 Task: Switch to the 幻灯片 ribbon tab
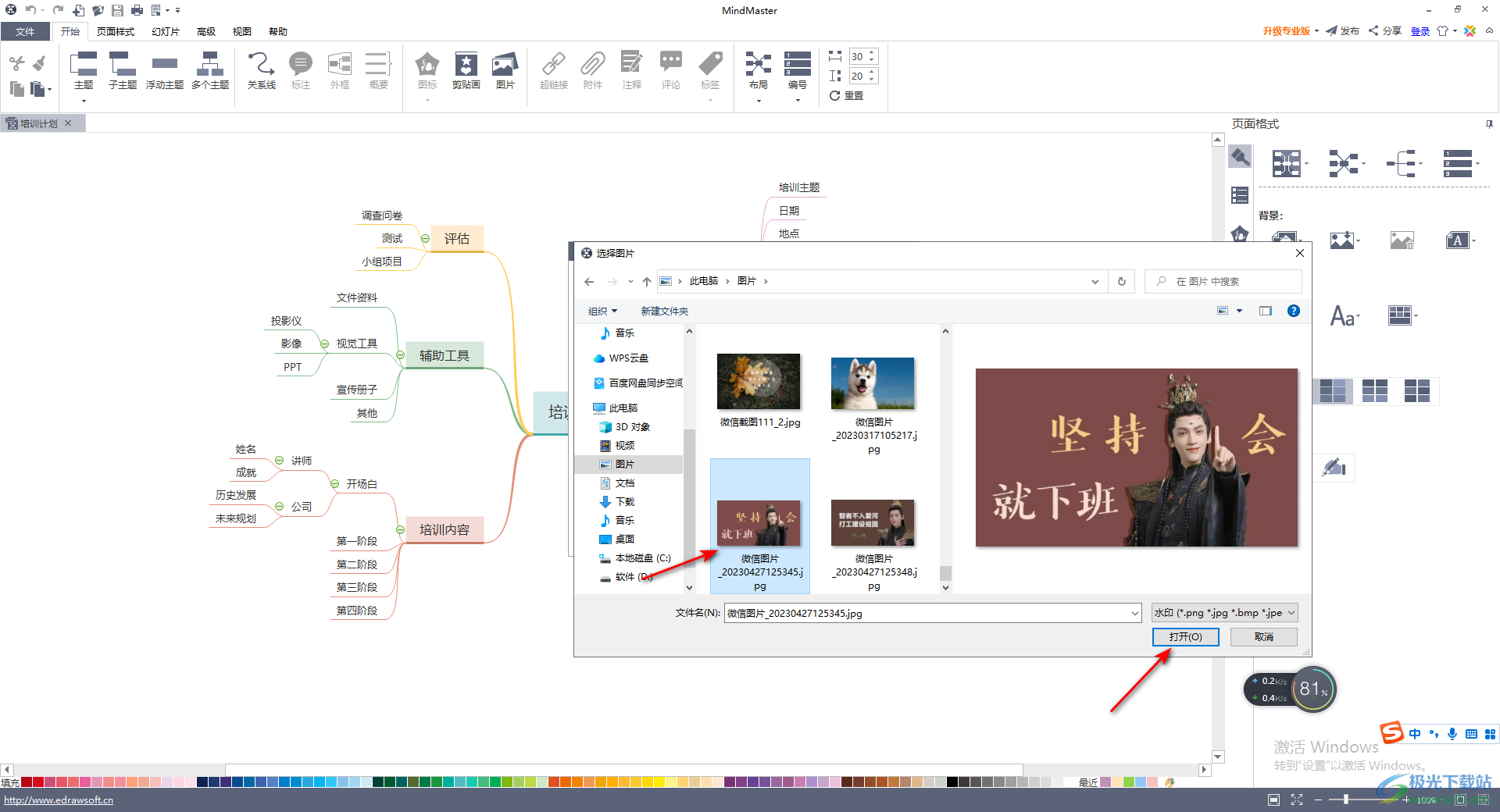click(166, 31)
